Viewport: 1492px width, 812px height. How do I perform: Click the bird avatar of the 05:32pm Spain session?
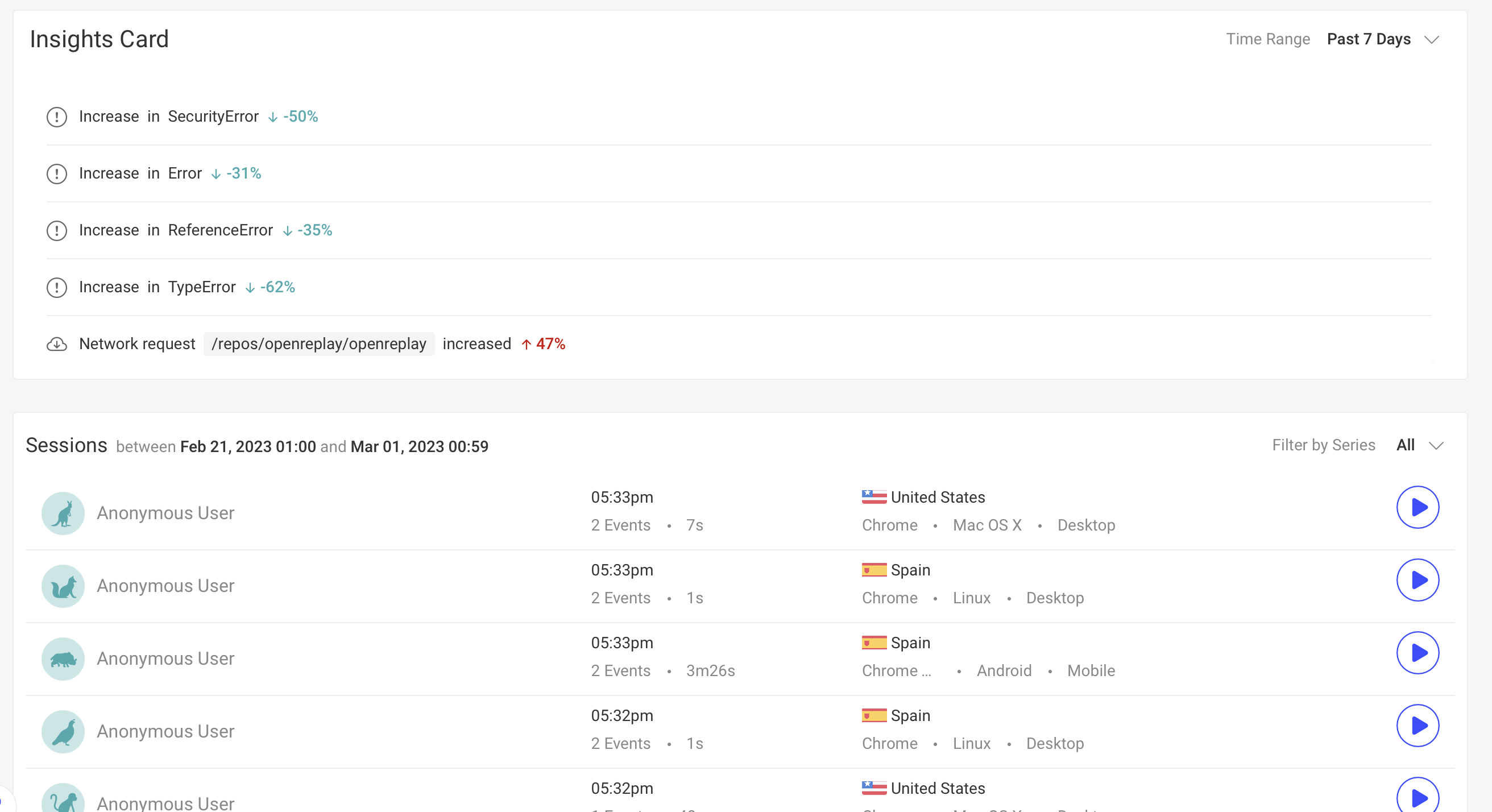tap(63, 732)
